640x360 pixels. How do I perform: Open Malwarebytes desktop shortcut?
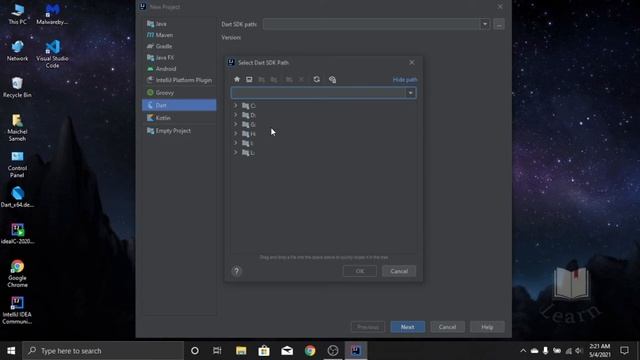coord(52,14)
